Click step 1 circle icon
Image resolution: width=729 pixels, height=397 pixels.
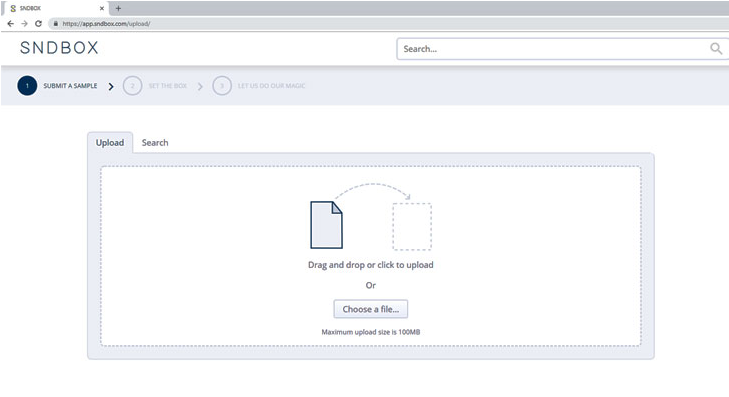click(27, 86)
